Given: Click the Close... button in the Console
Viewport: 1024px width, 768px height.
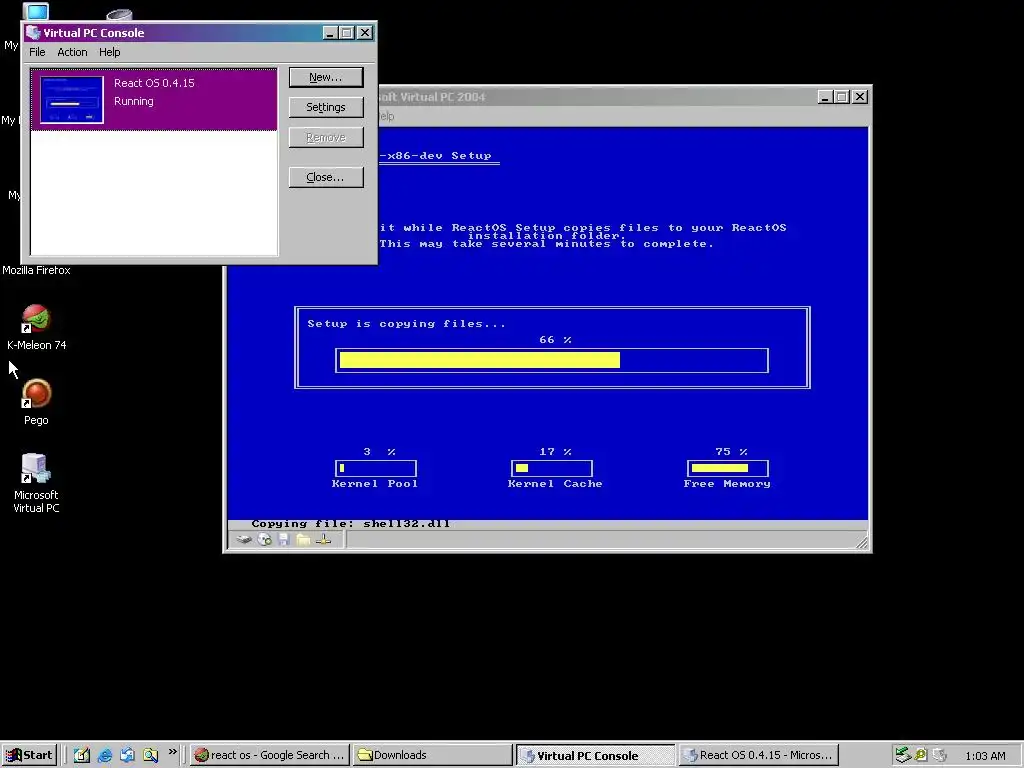Looking at the screenshot, I should (x=326, y=177).
